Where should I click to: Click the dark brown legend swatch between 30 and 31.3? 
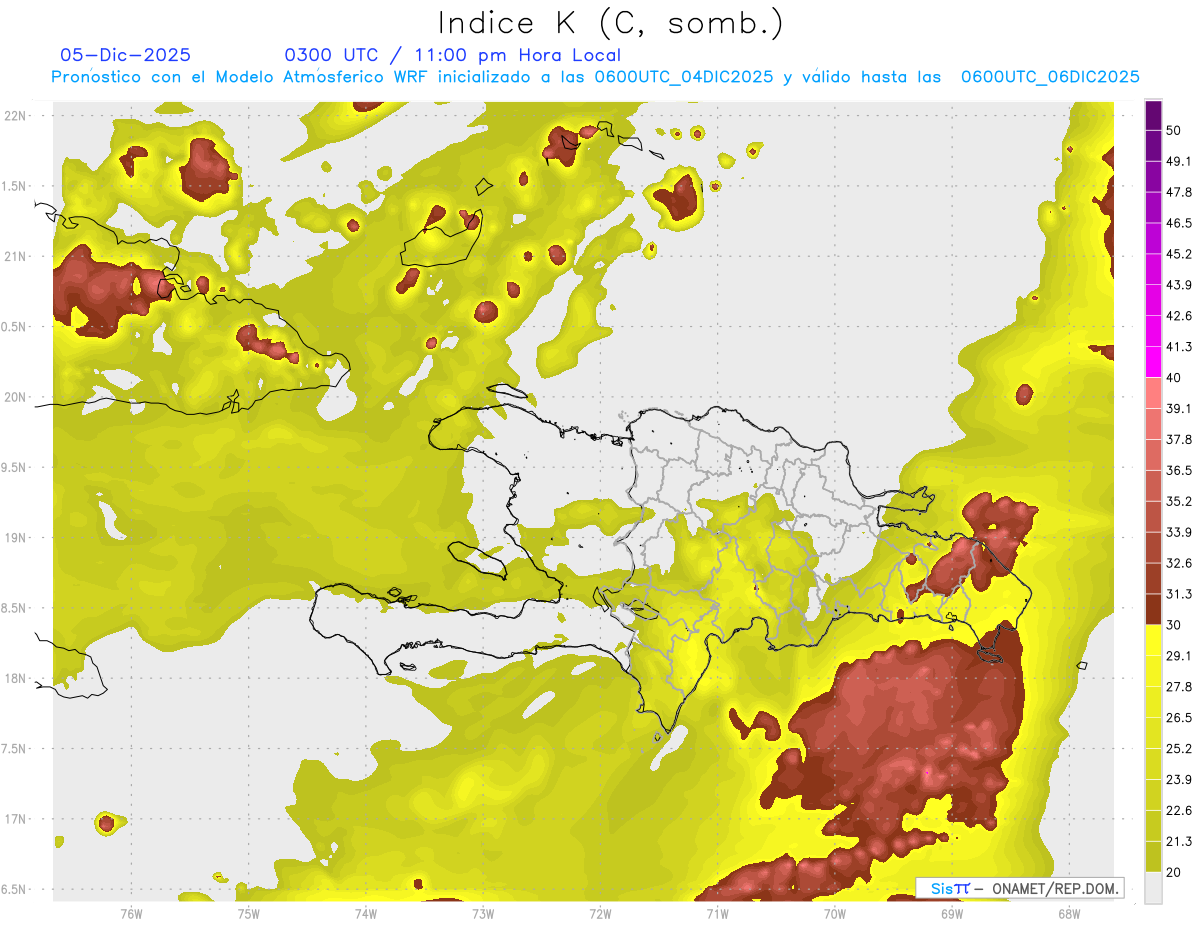tap(1153, 609)
